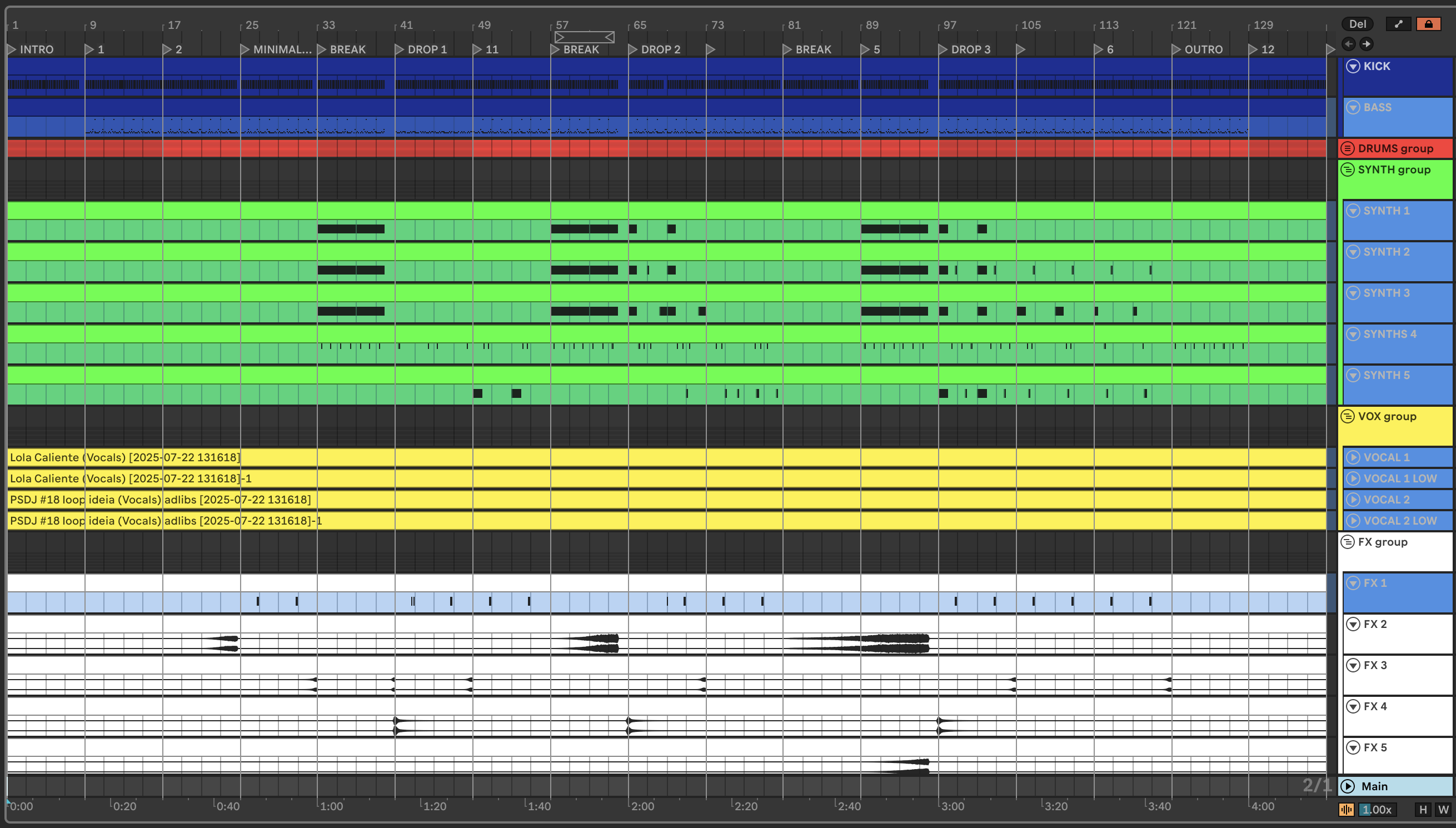Click the 1.00x zoom value field
This screenshot has width=1456, height=828.
coord(1377,809)
